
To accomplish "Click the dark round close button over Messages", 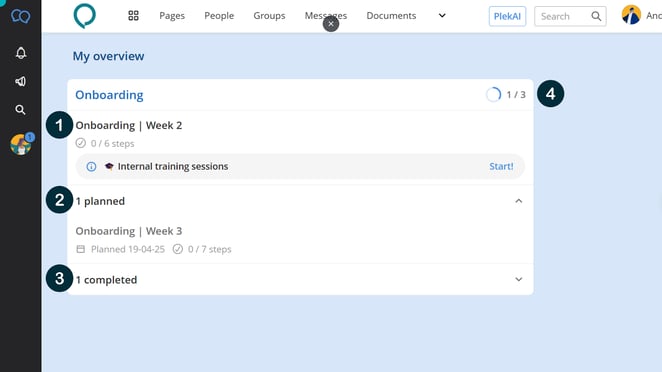I will click(331, 24).
